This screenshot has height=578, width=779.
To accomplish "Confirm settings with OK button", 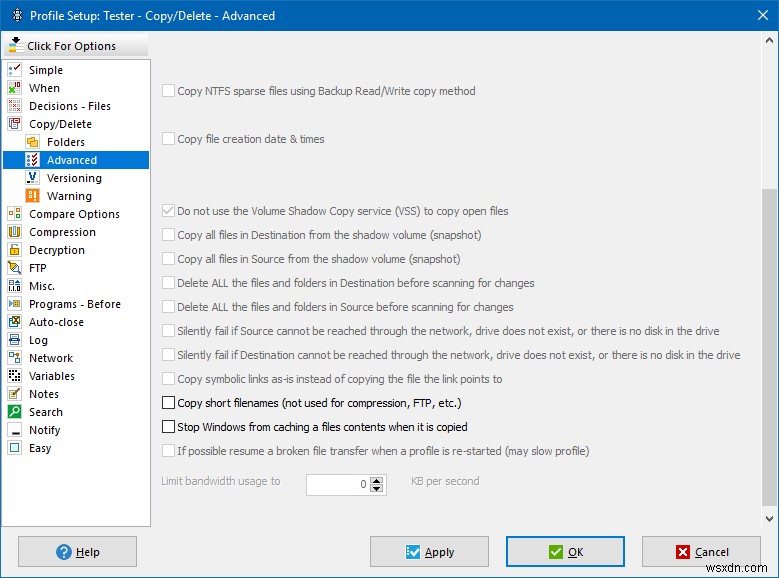I will tap(565, 552).
